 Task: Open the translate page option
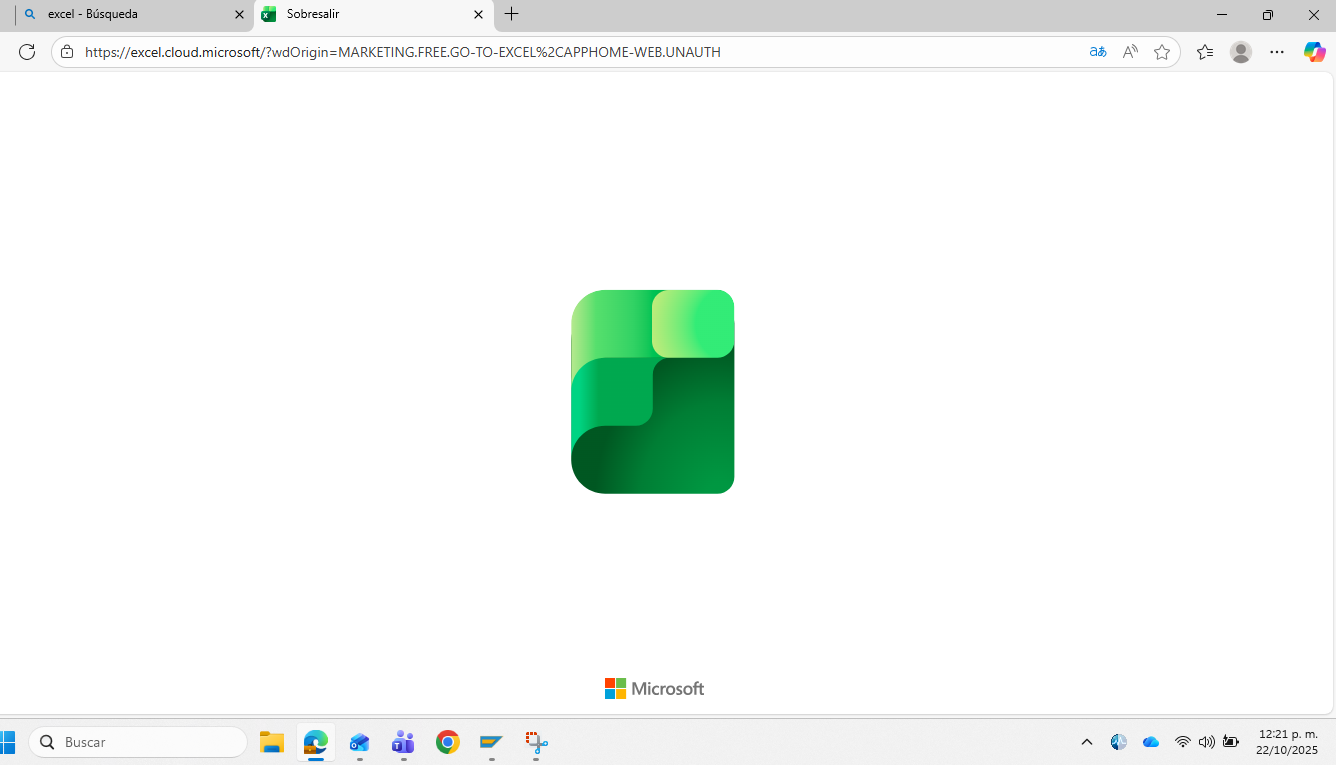[1098, 52]
